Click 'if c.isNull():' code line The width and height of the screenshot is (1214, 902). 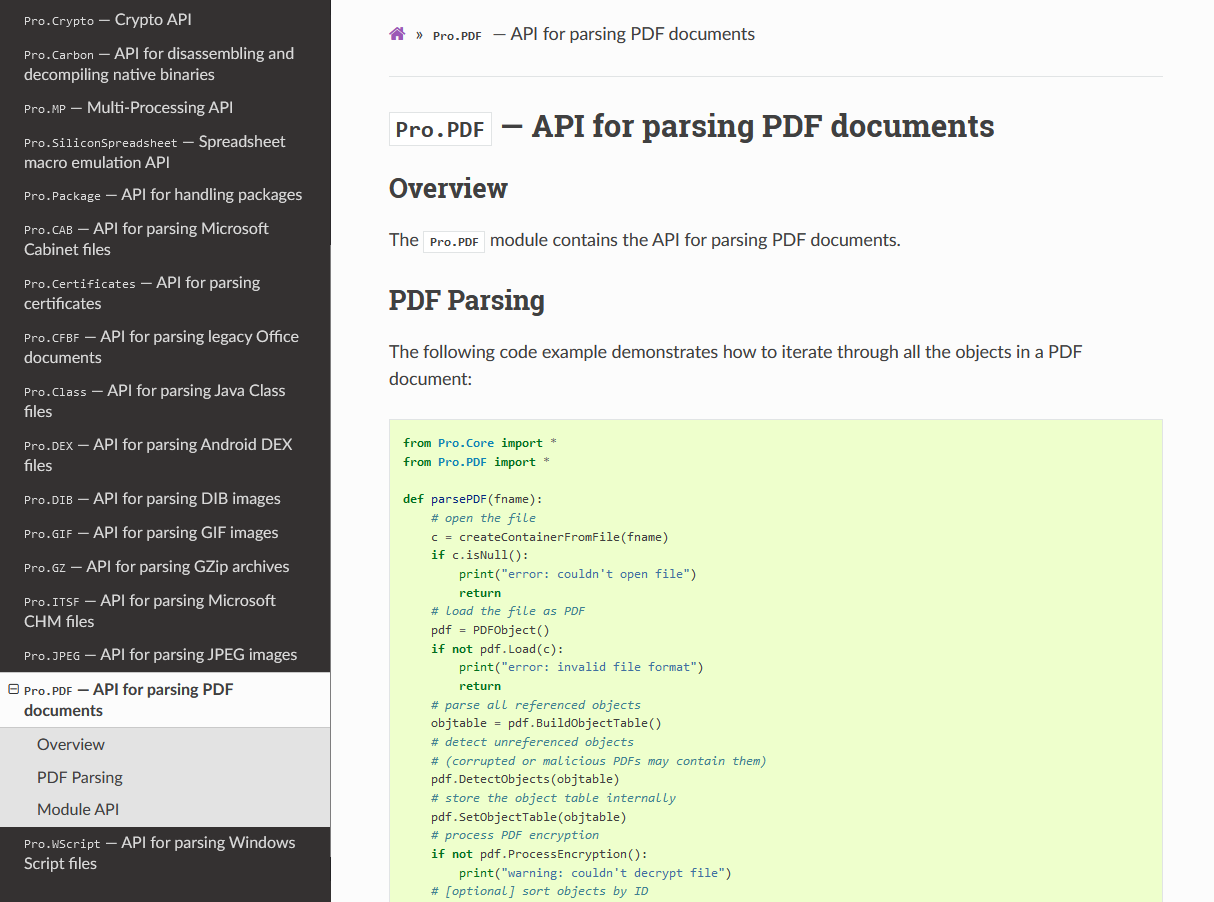pyautogui.click(x=480, y=555)
